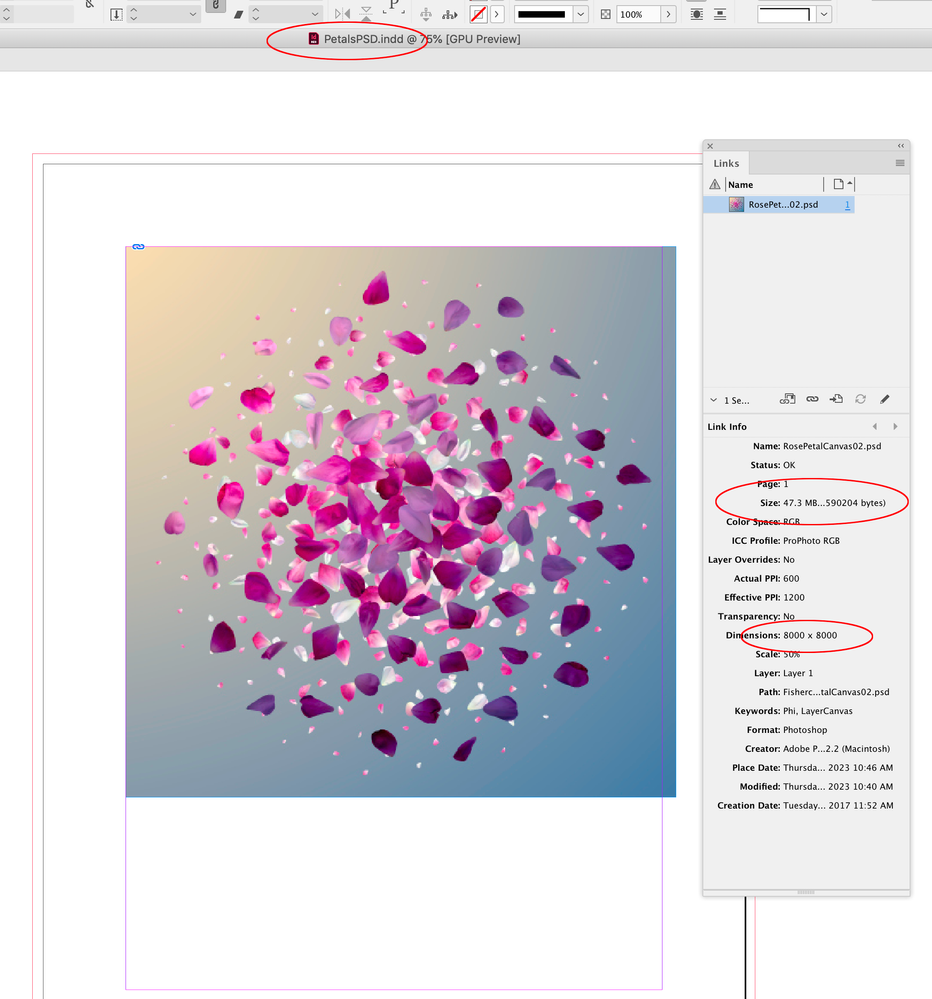The width and height of the screenshot is (932, 999).
Task: Click the shear angle stepper arrows
Action: point(255,14)
